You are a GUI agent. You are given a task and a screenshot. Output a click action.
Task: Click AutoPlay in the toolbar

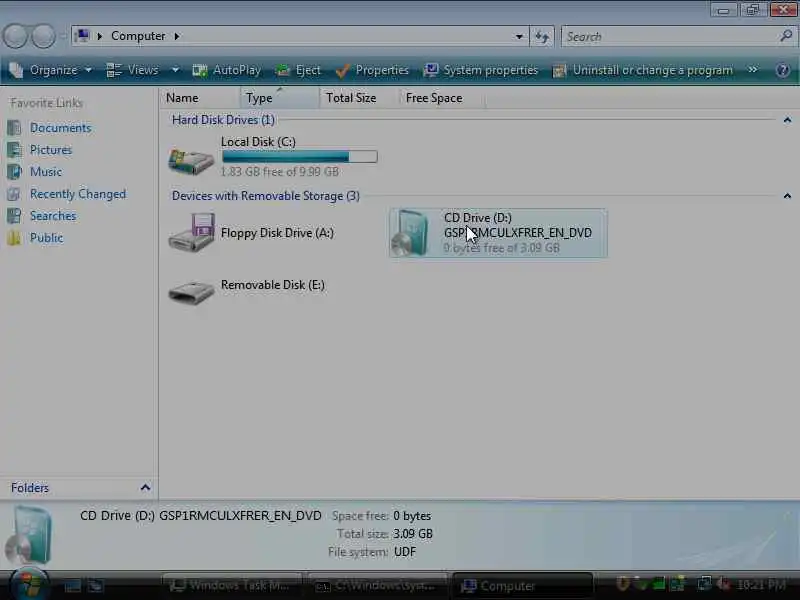[x=227, y=70]
